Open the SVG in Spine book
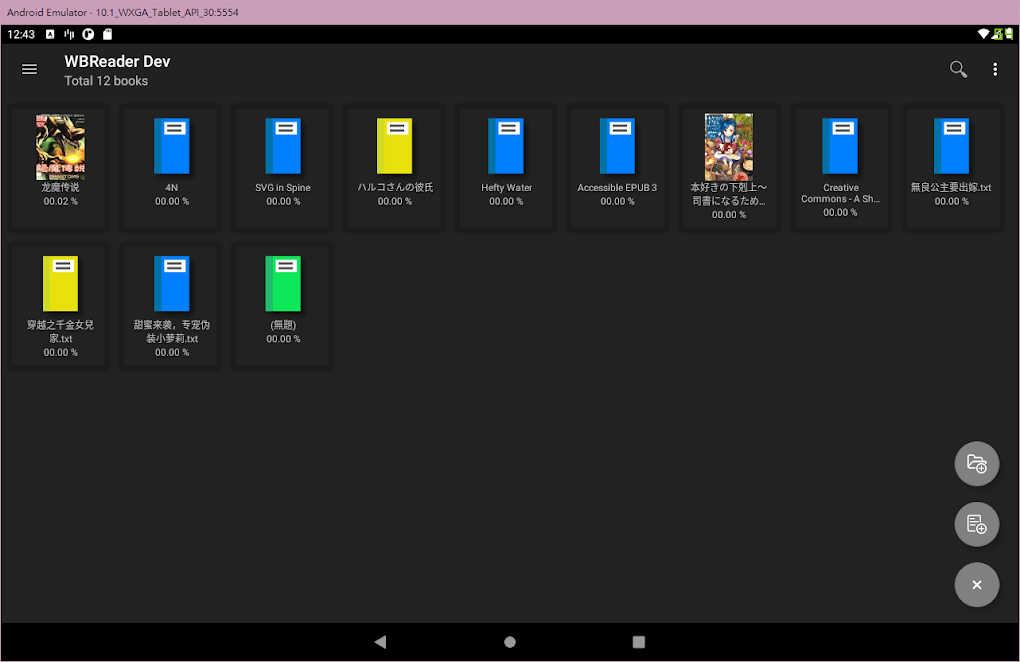 (x=283, y=147)
